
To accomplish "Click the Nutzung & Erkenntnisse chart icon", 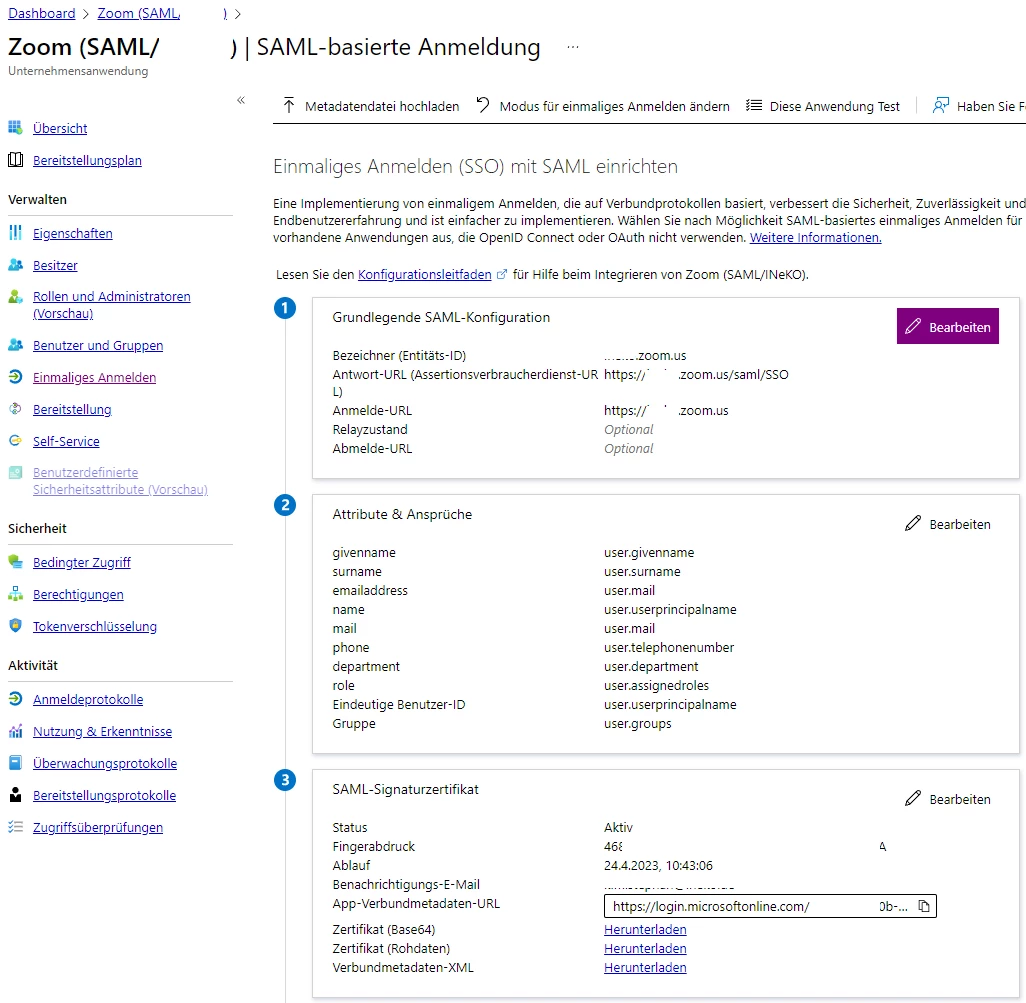I will pos(15,731).
